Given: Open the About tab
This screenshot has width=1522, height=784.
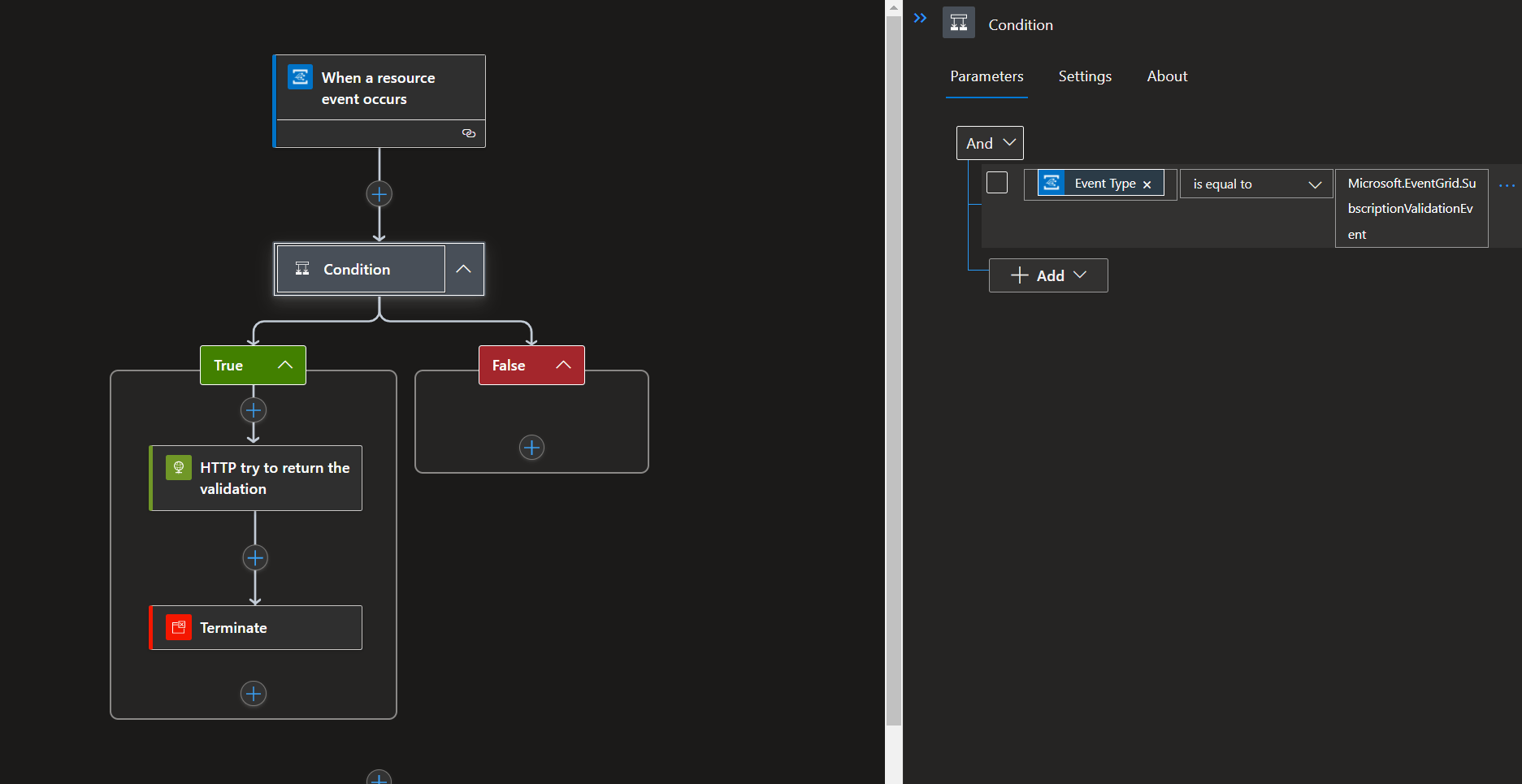Looking at the screenshot, I should coord(1166,76).
